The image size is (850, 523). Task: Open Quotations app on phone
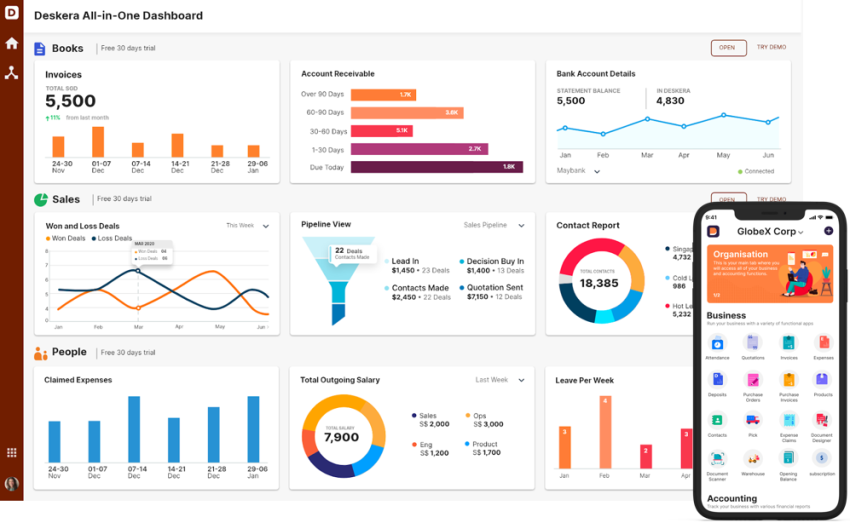[752, 344]
